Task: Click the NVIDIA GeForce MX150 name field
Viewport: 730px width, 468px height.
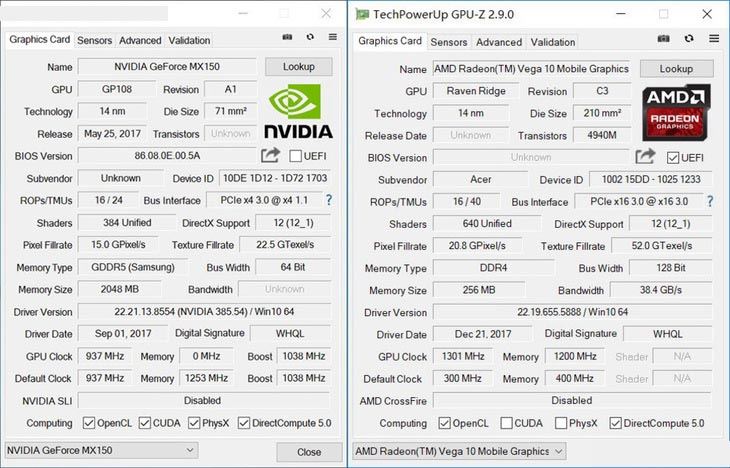Action: (167, 67)
